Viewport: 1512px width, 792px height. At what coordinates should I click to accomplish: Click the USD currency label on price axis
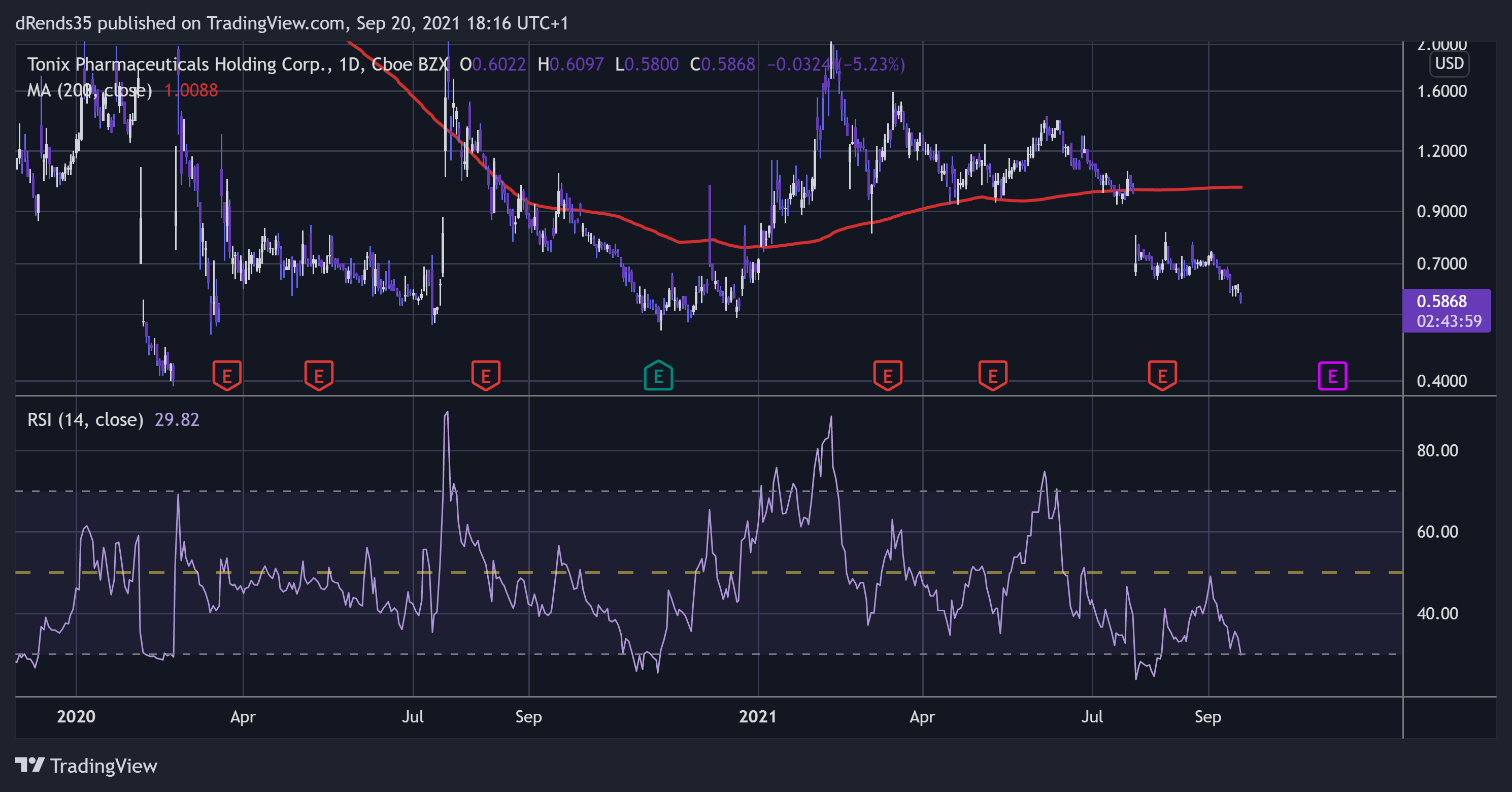tap(1449, 63)
